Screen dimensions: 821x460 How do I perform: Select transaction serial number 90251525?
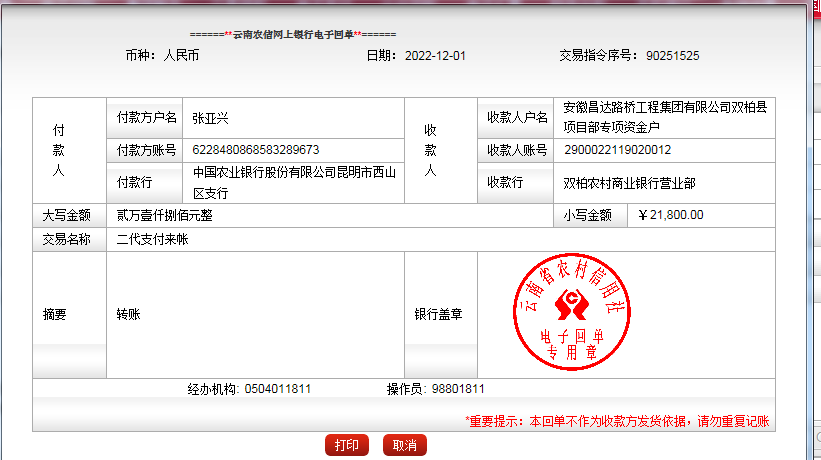pos(672,56)
